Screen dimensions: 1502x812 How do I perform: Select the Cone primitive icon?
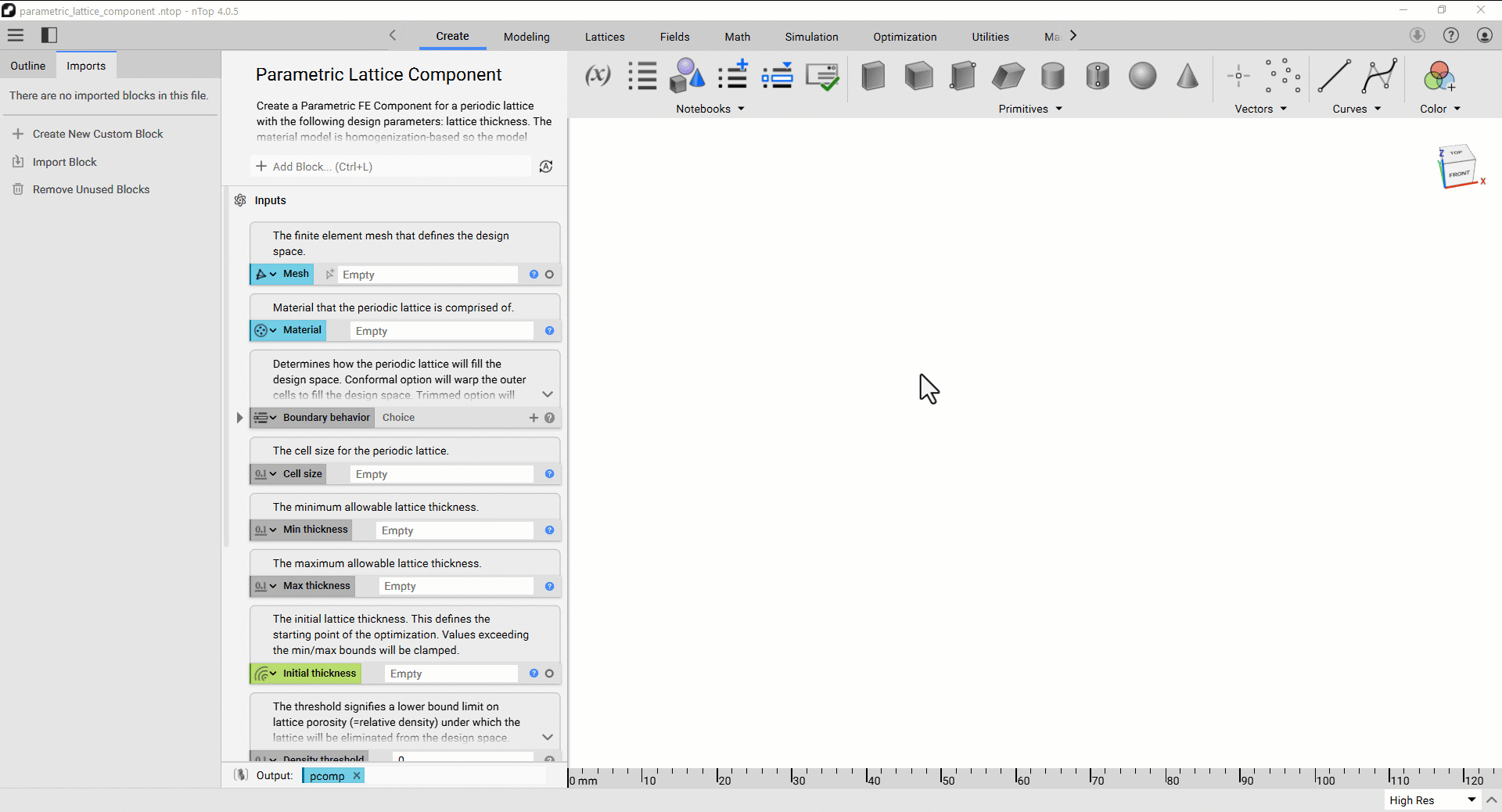(x=1188, y=76)
